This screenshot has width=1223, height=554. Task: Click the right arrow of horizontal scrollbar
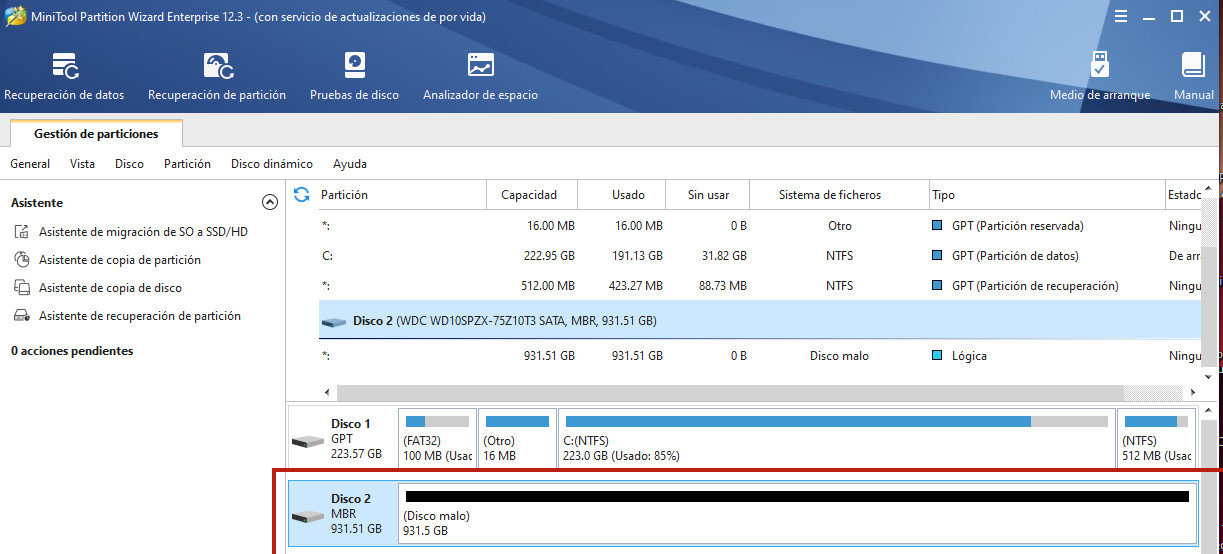(x=1195, y=392)
